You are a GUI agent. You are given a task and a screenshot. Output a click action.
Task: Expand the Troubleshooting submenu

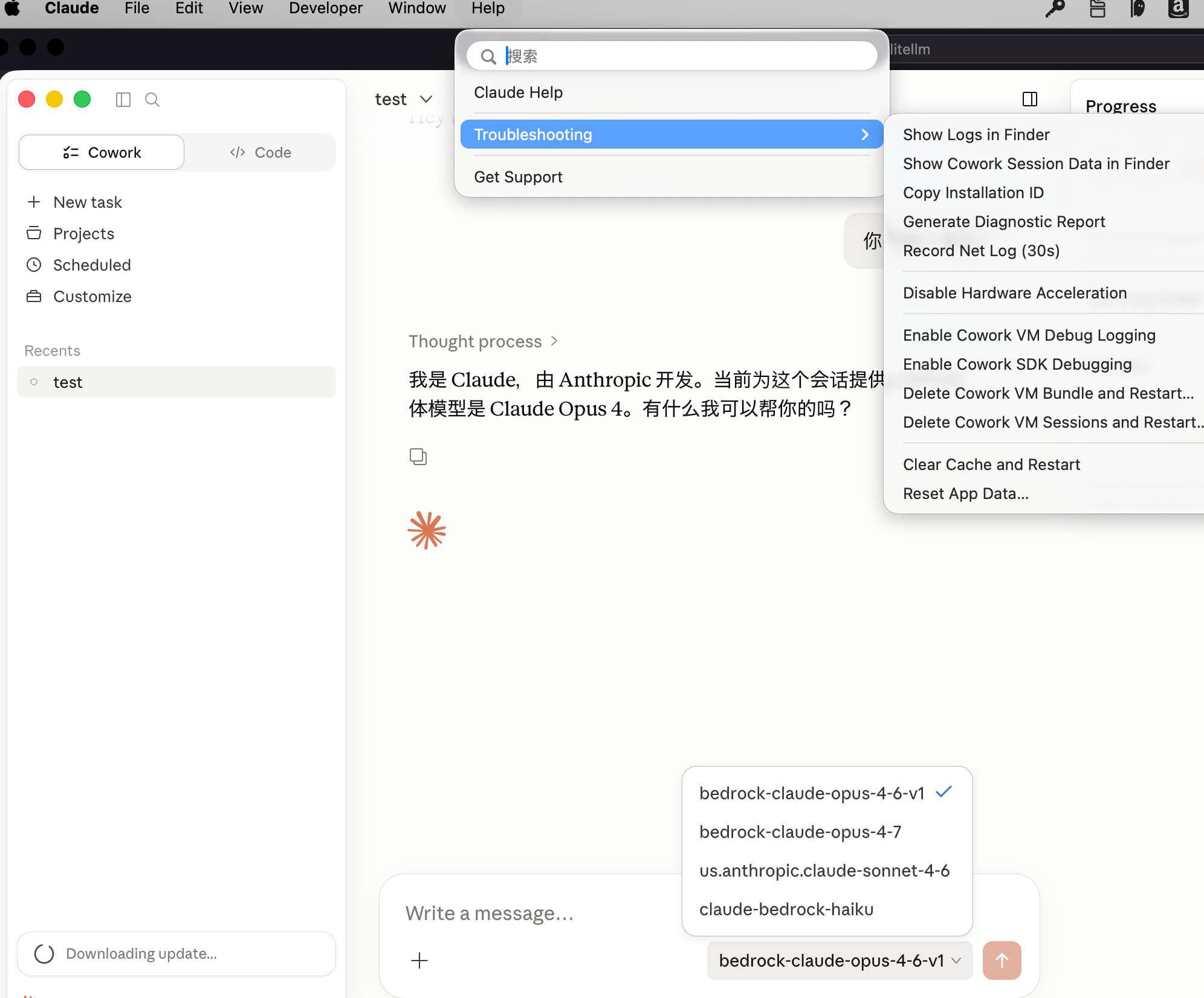click(672, 134)
